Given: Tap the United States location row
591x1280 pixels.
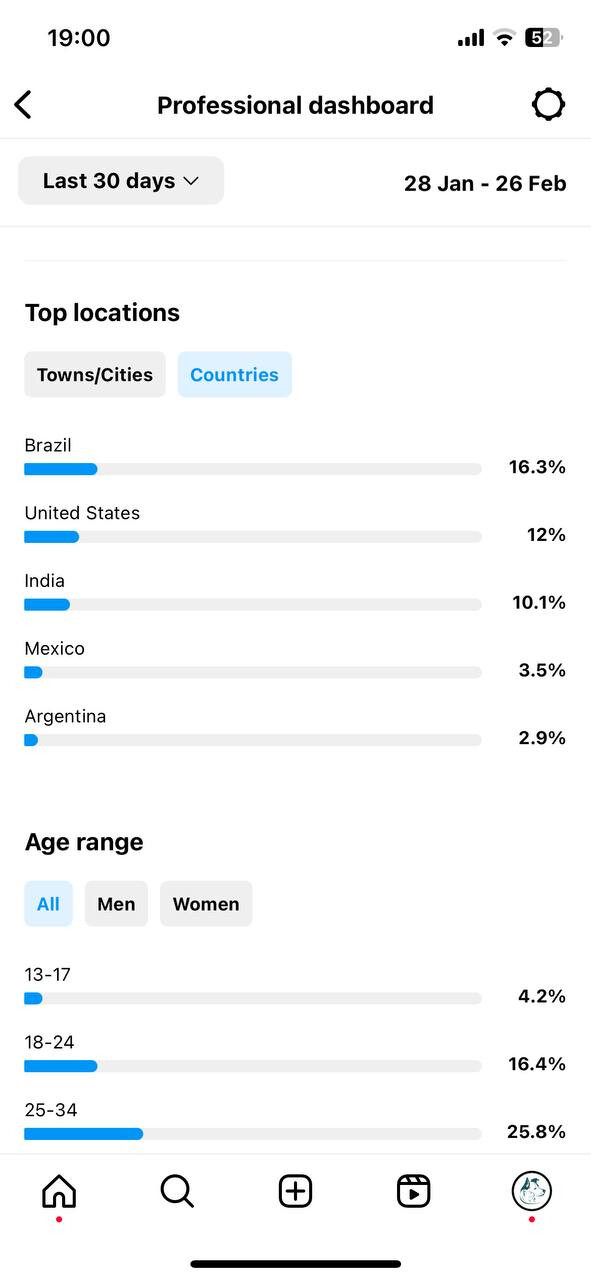Looking at the screenshot, I should (x=295, y=525).
